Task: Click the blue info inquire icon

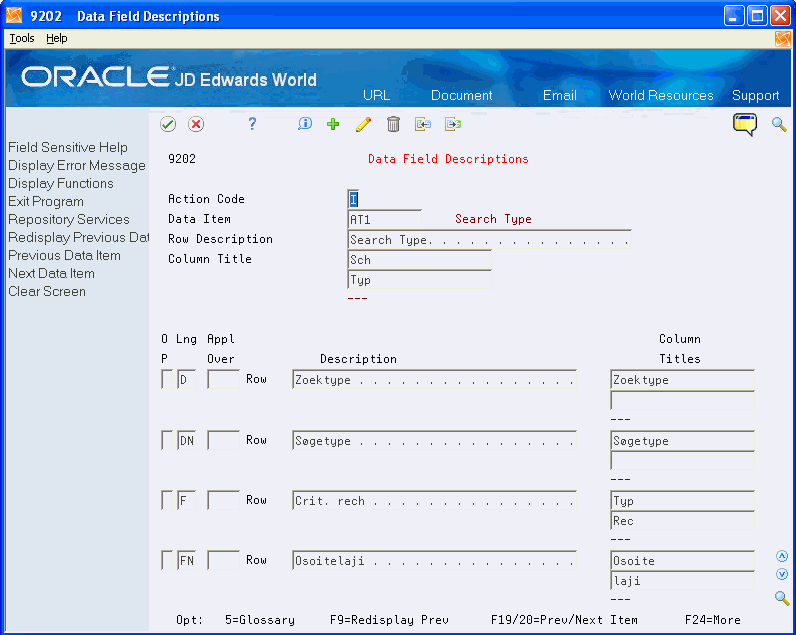Action: 305,124
